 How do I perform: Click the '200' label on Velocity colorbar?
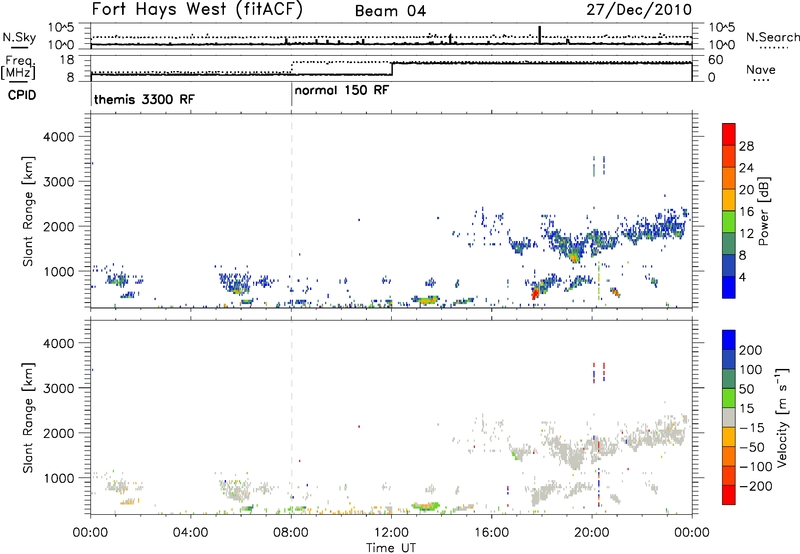[751, 350]
